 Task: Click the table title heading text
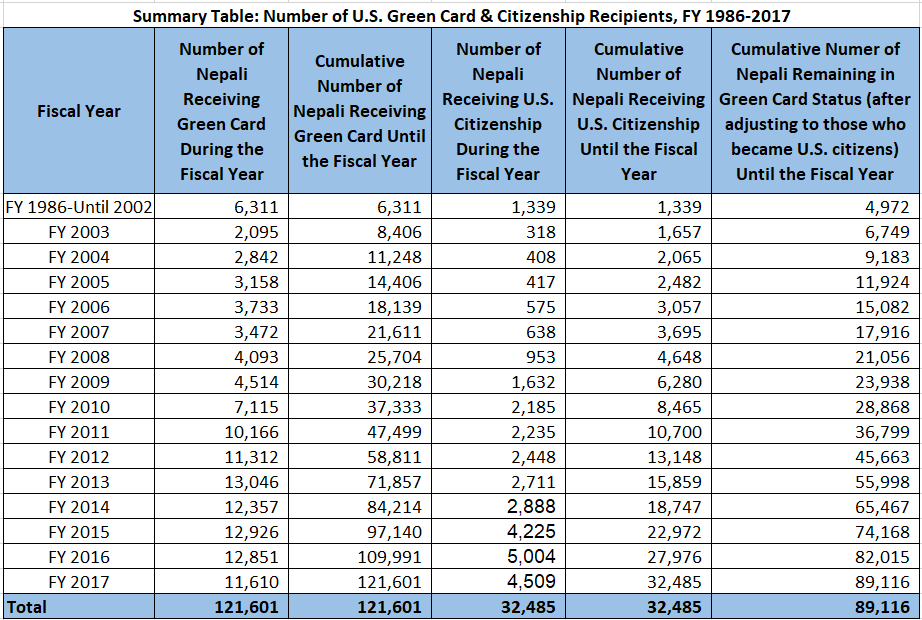(461, 14)
